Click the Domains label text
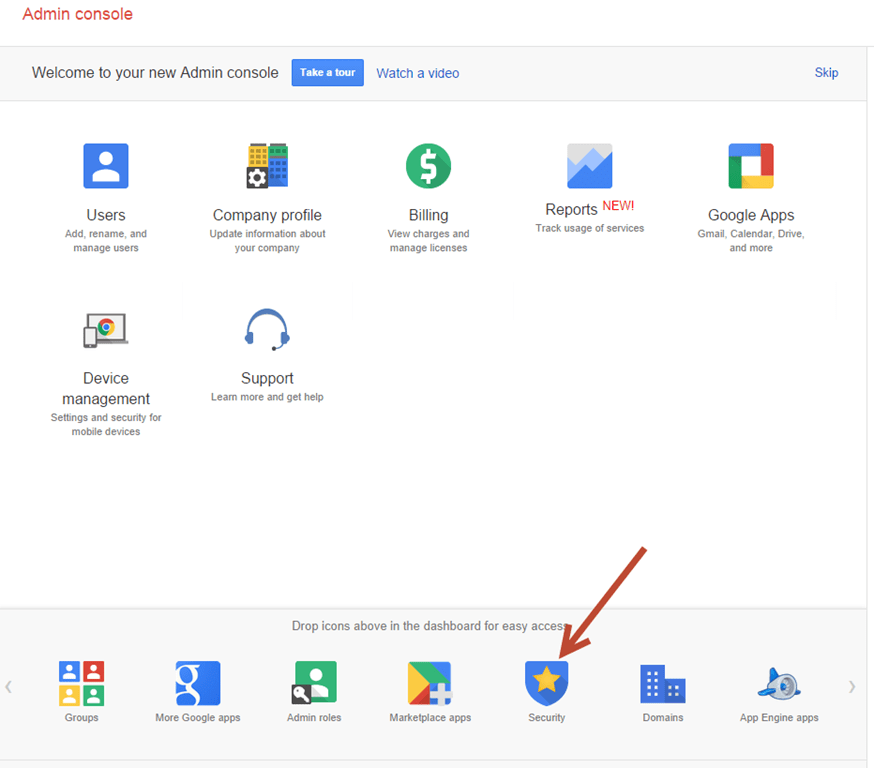Screen dimensions: 874x768 coord(663,717)
